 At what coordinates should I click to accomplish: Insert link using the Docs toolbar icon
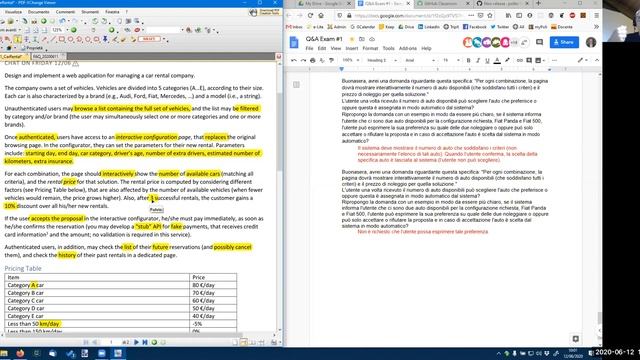(520, 60)
